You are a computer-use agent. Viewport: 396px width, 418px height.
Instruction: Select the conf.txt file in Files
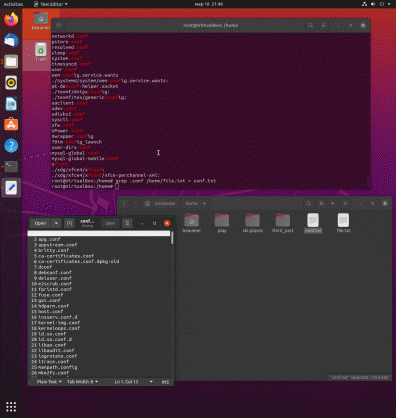coord(313,223)
